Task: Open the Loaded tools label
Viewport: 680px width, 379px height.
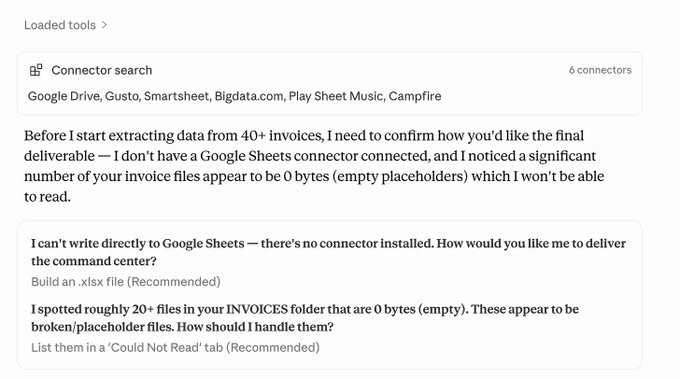Action: click(x=60, y=25)
